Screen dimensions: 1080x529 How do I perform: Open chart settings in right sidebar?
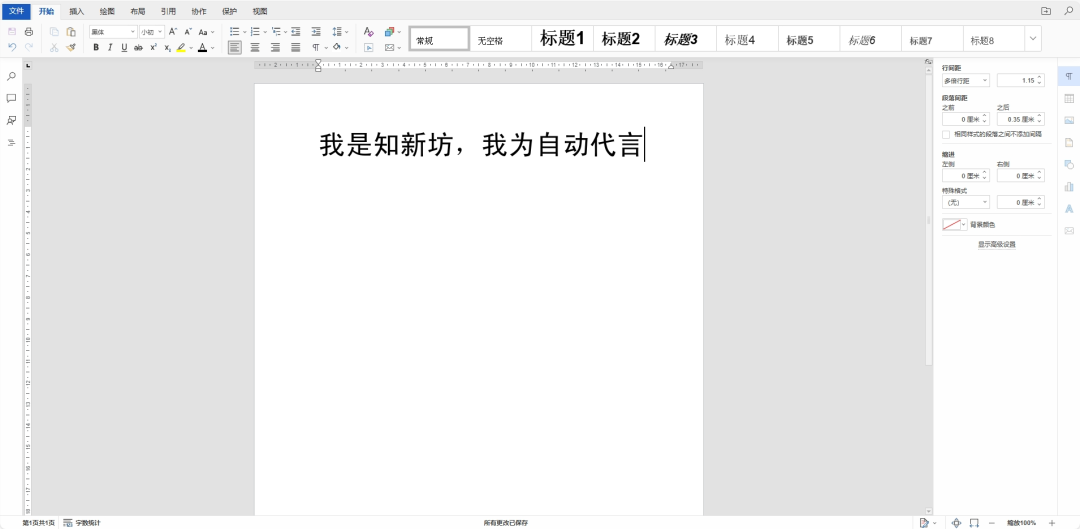pyautogui.click(x=1069, y=187)
